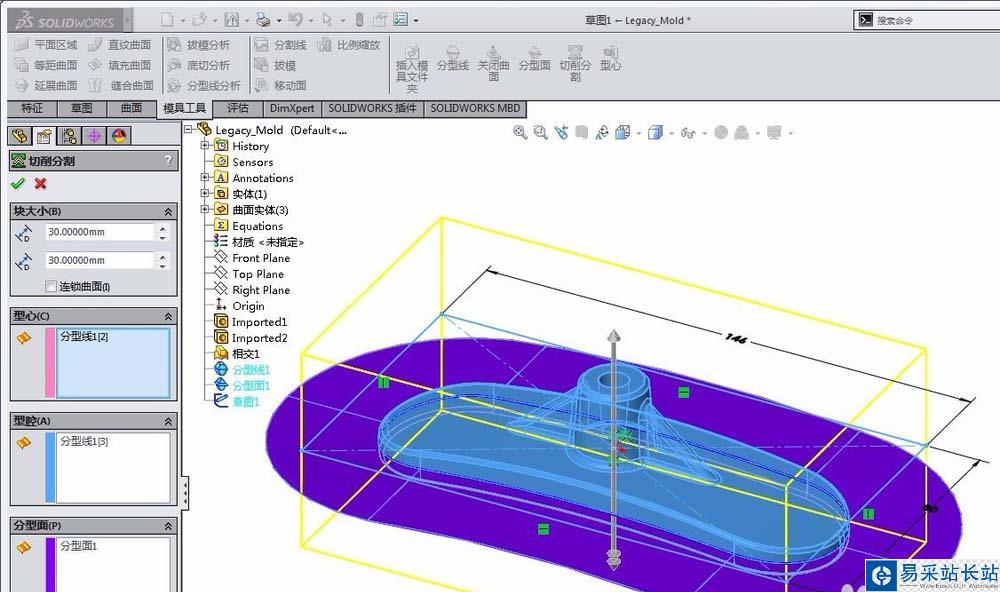Click the 拔模 draft tool
This screenshot has width=1000, height=592.
(276, 65)
